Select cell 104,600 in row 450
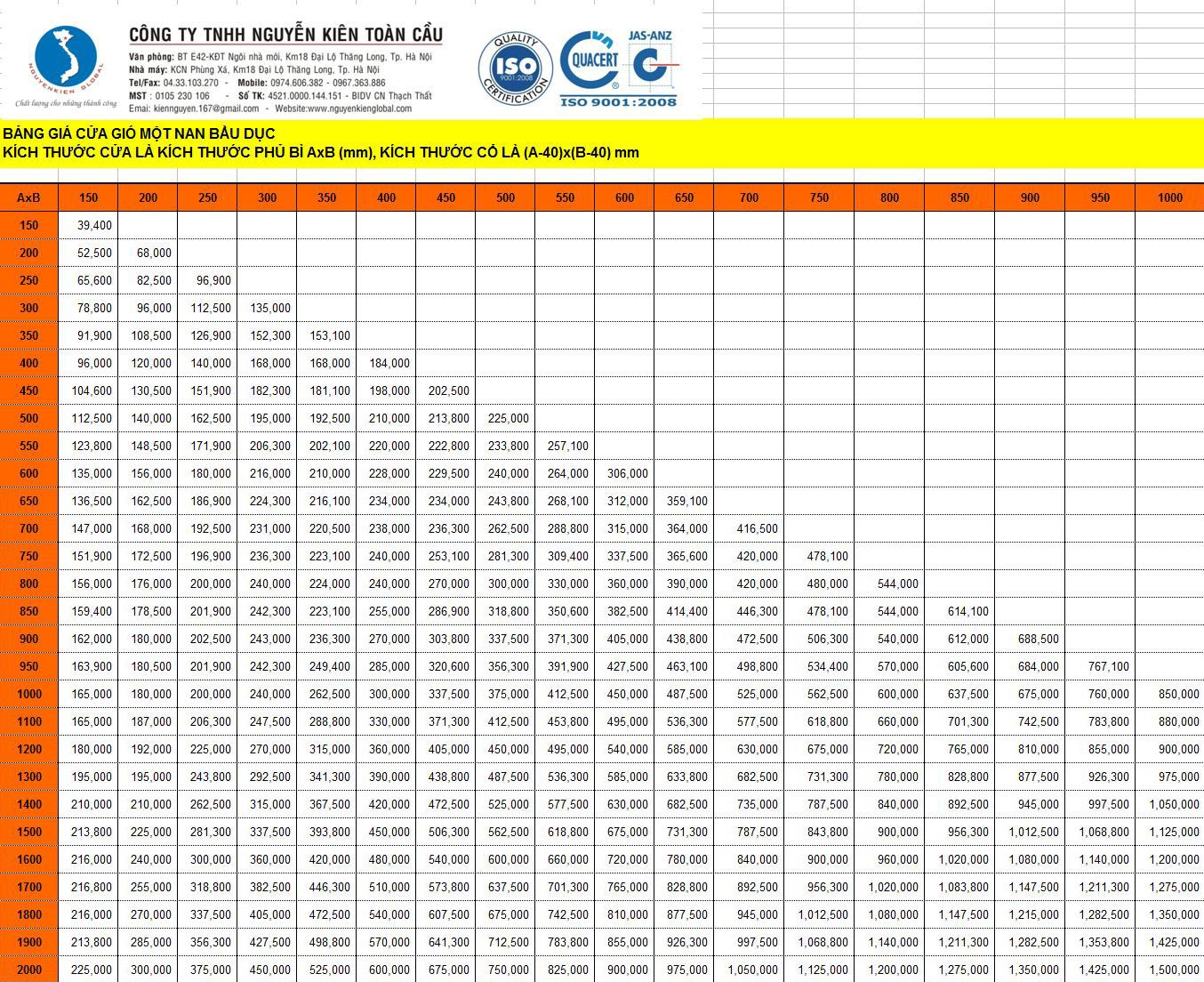The height and width of the screenshot is (982, 1204). click(88, 390)
